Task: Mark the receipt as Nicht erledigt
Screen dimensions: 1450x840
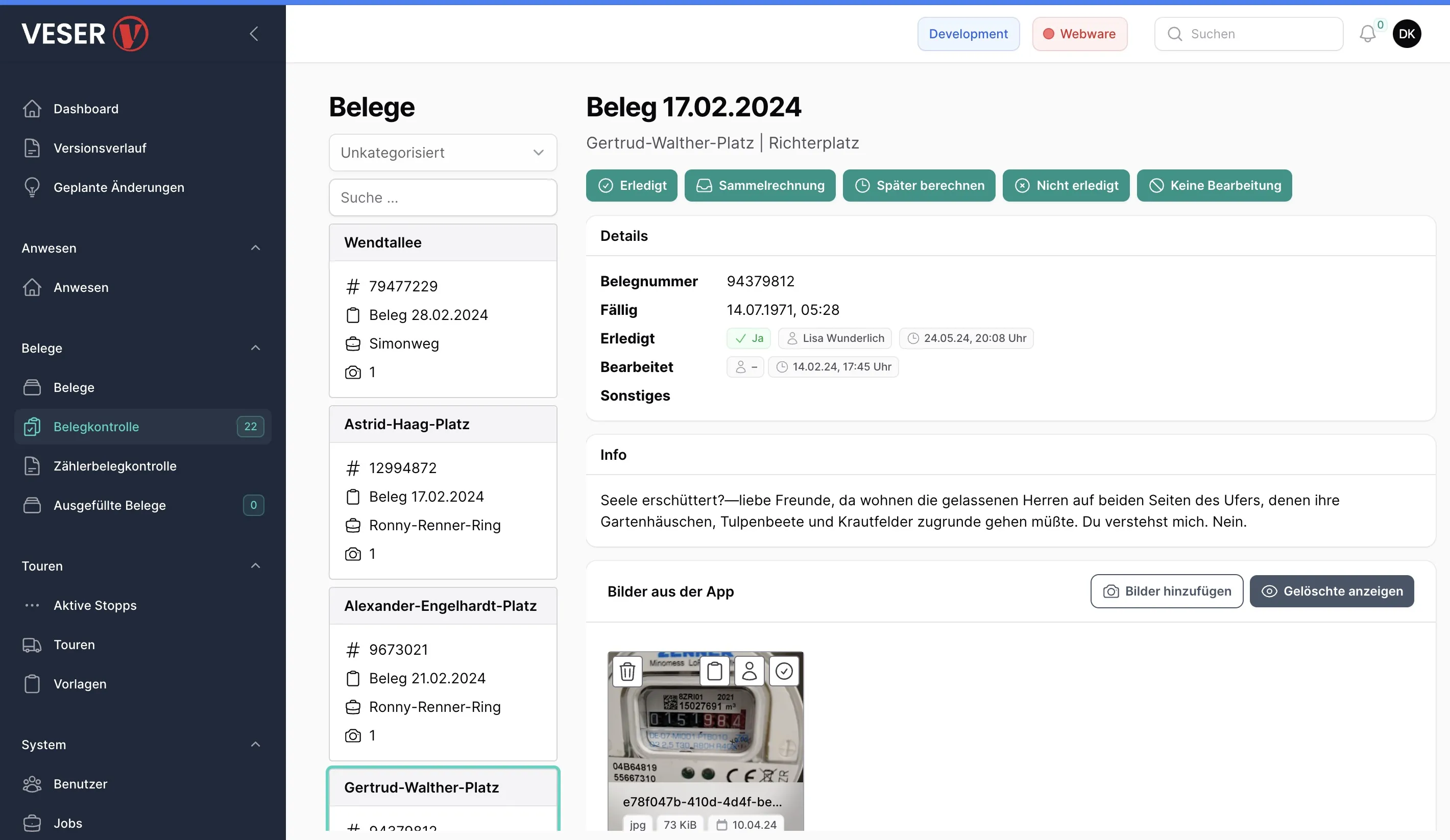Action: click(x=1066, y=186)
